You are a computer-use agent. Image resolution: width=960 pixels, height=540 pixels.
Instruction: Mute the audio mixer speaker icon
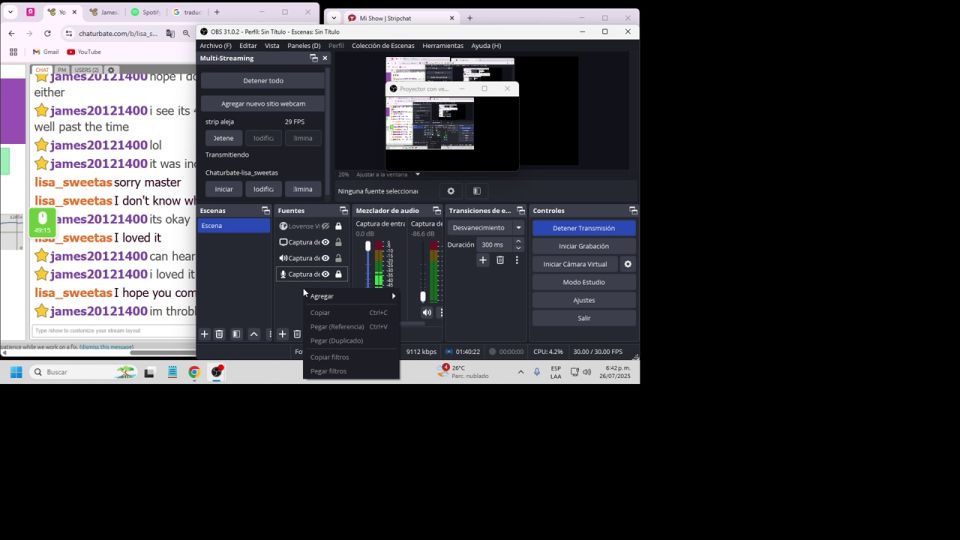pos(427,312)
